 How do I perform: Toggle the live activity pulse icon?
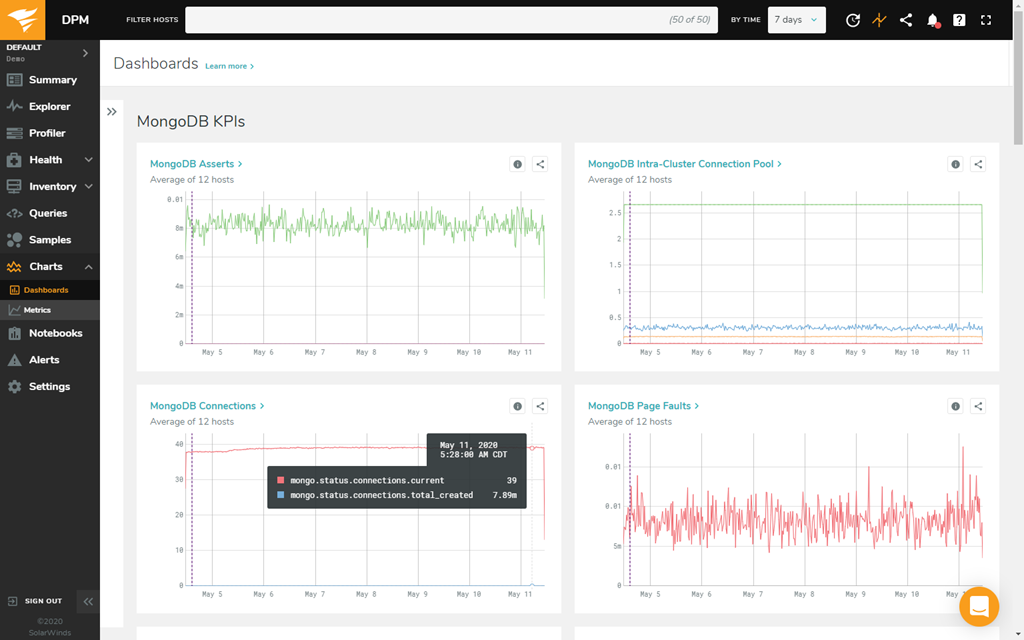tap(879, 20)
